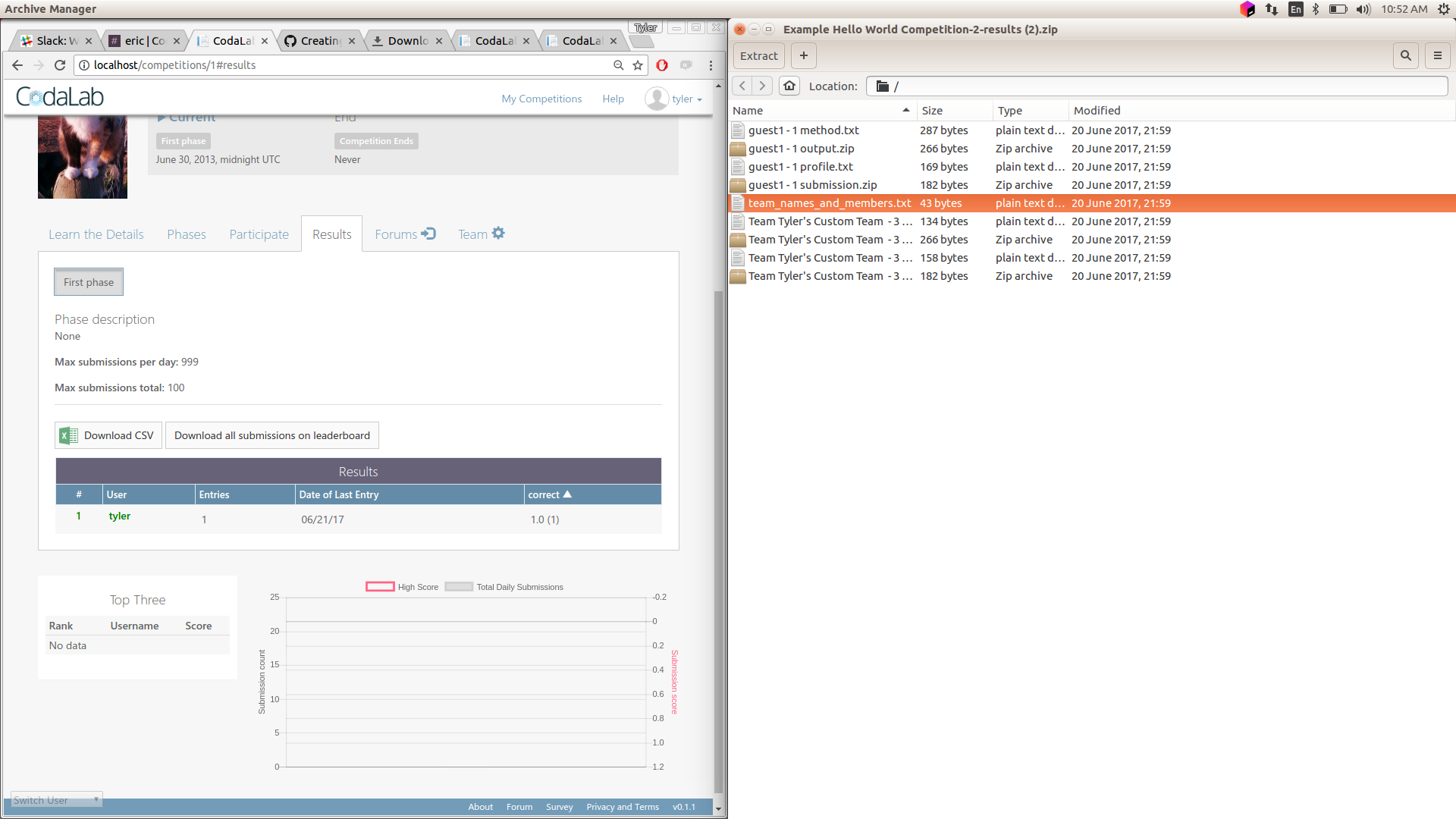Screen dimensions: 1456x819
Task: Click Download CSV button
Action: pyautogui.click(x=108, y=435)
